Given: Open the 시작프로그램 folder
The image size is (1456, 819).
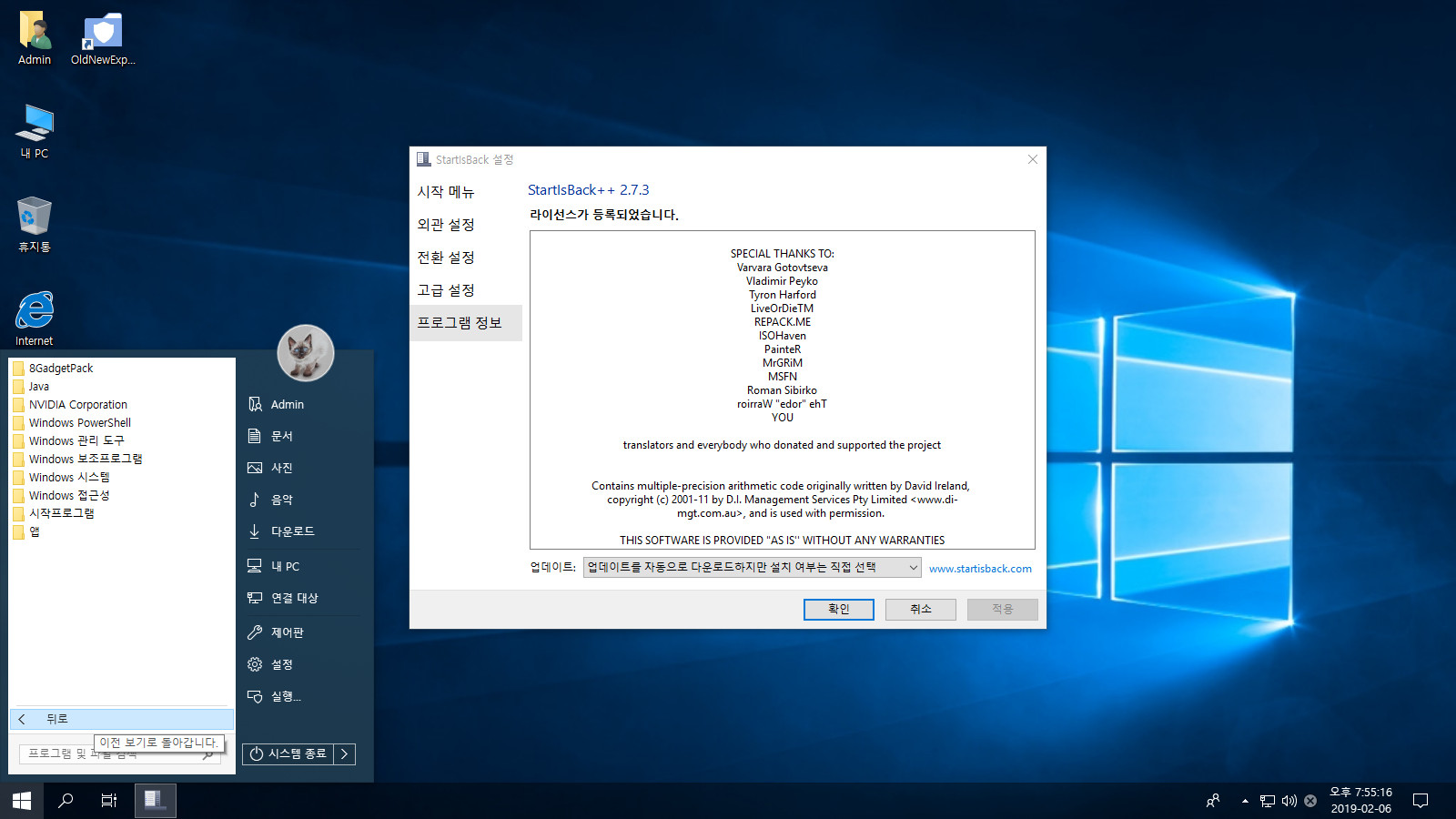Looking at the screenshot, I should pos(122,513).
